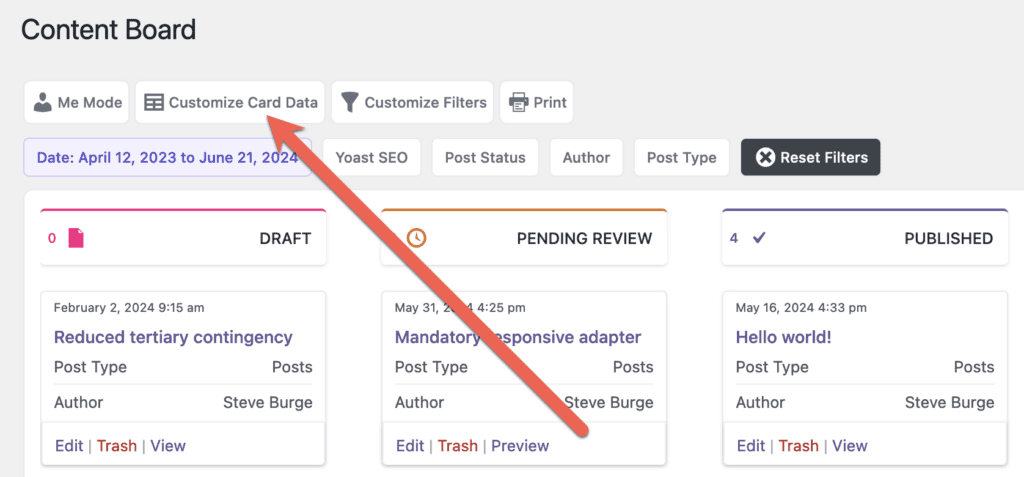
Task: Trash the Hello world! post
Action: pyautogui.click(x=798, y=445)
